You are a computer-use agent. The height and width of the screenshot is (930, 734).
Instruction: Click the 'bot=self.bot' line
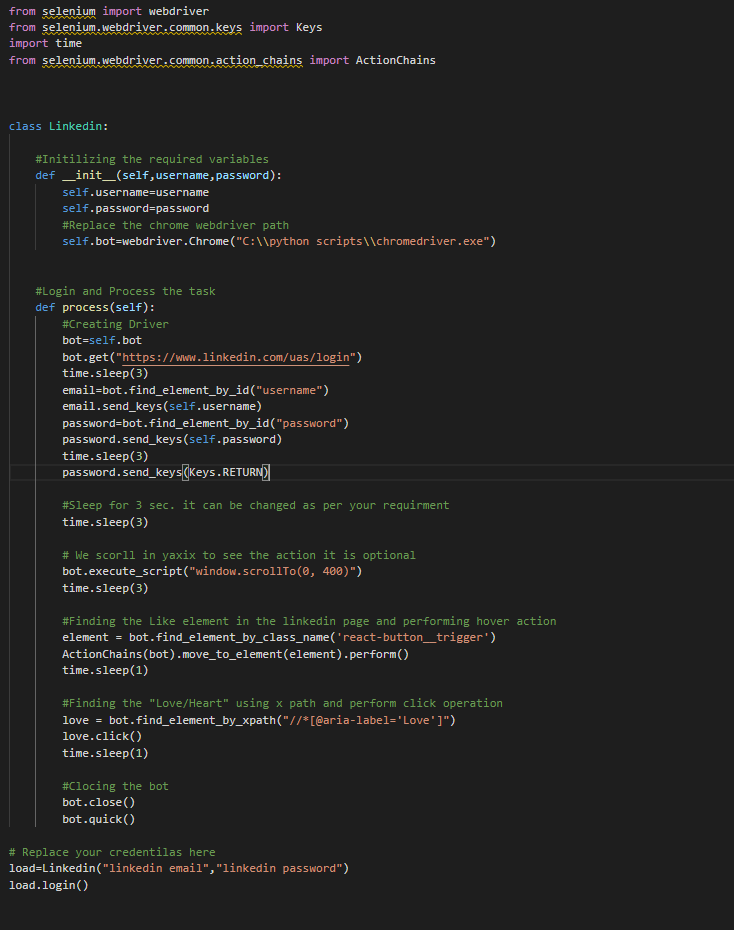(x=102, y=340)
